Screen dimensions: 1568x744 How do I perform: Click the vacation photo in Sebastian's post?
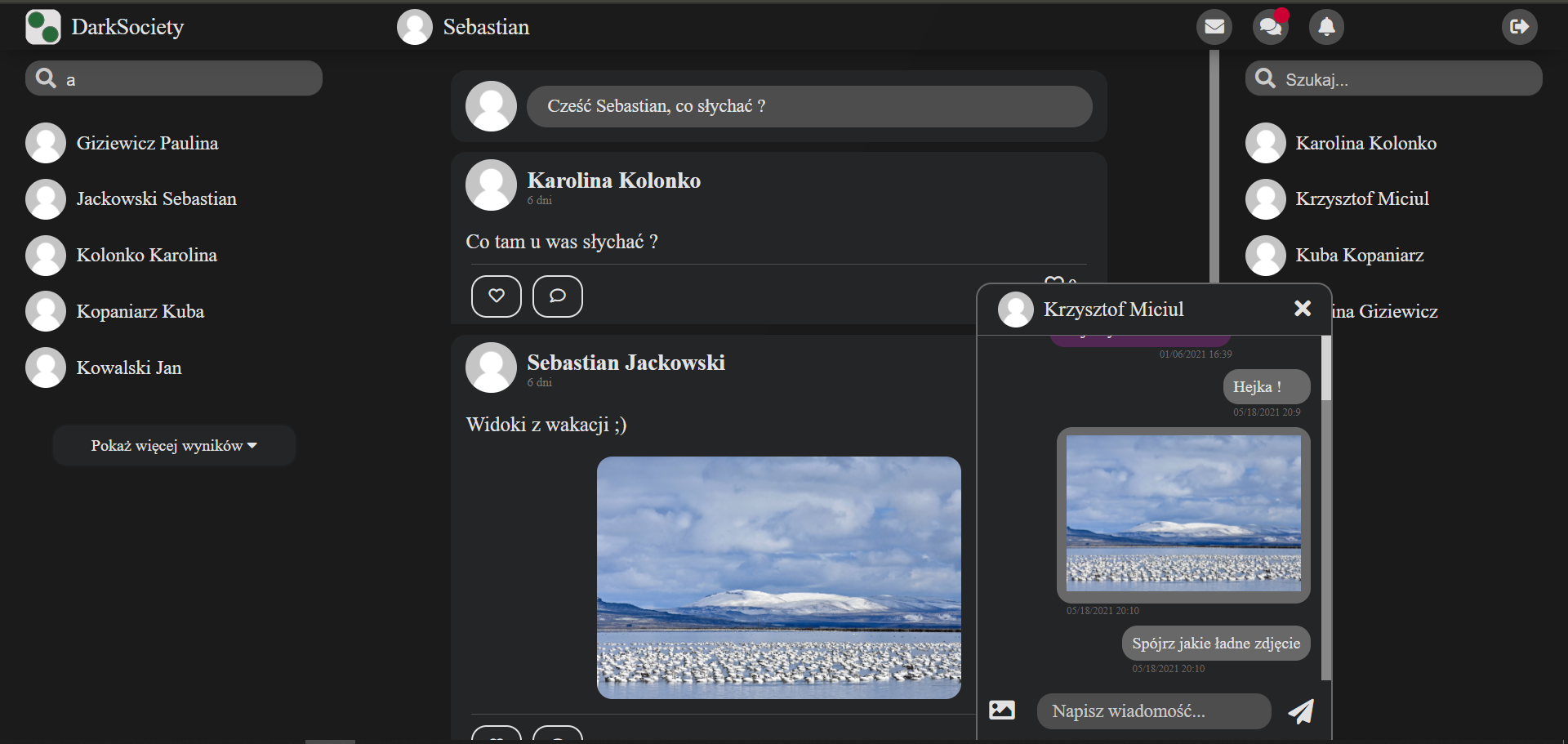coord(778,577)
